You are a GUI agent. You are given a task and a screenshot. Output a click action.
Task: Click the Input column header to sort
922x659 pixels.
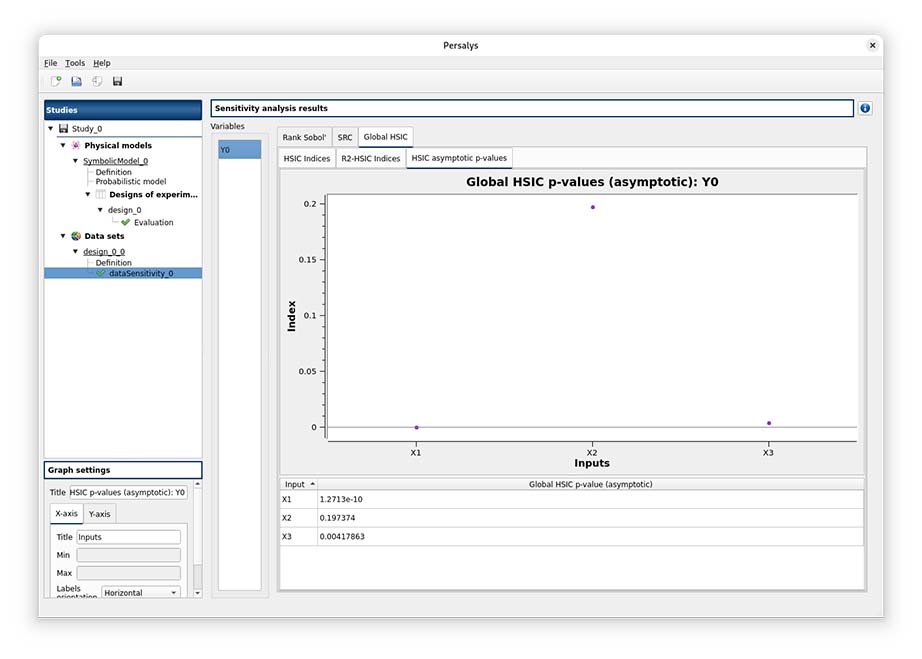298,484
